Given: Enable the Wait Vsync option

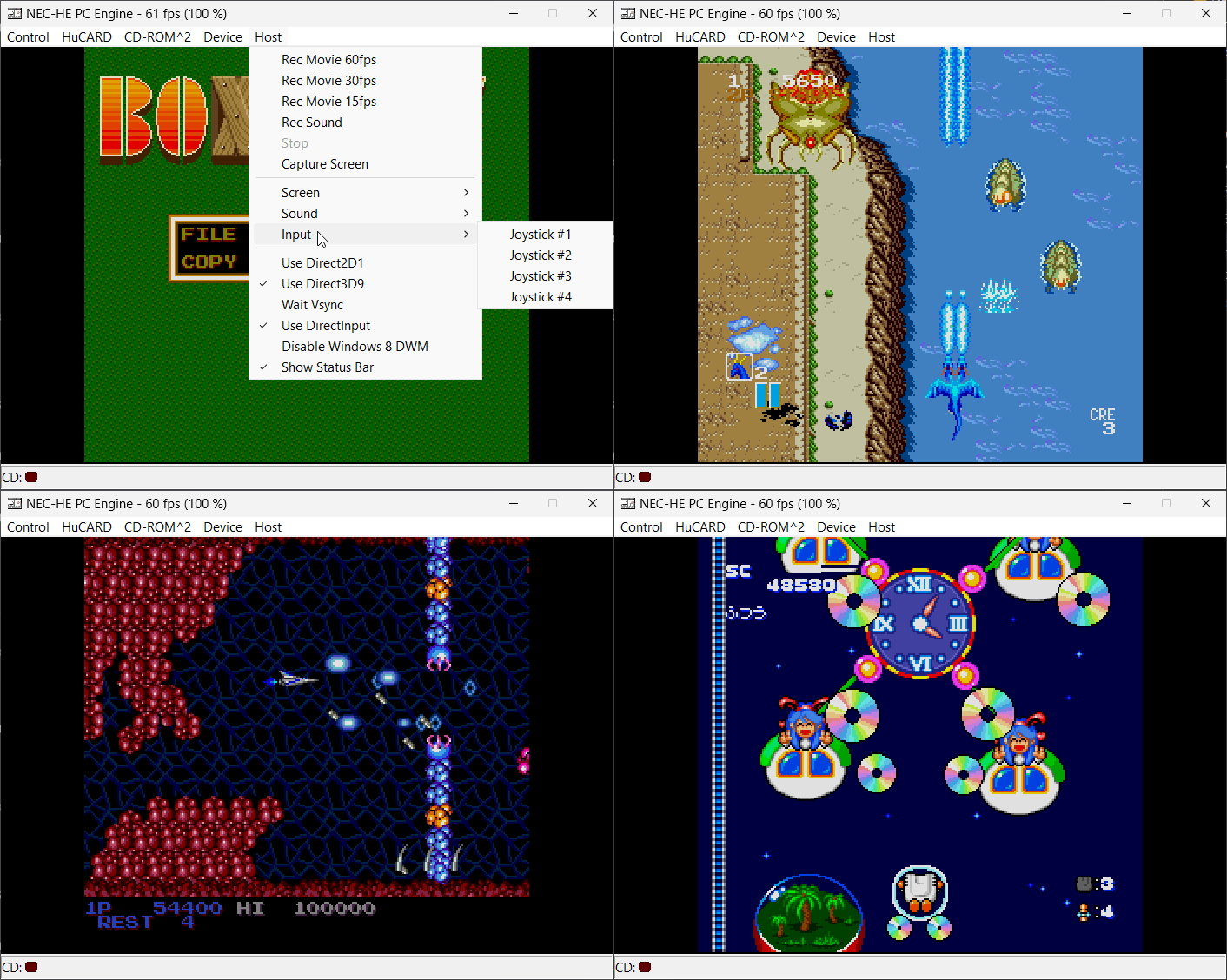Looking at the screenshot, I should point(312,305).
